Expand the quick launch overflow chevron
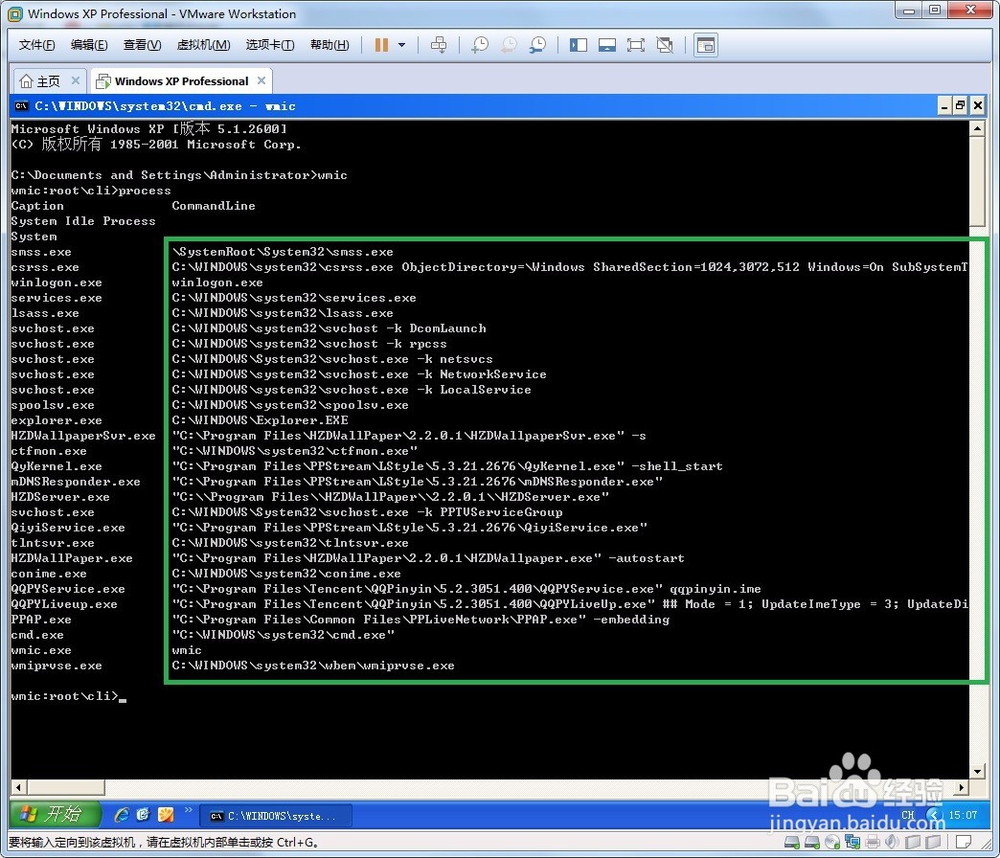Image resolution: width=1000 pixels, height=858 pixels. (x=188, y=810)
